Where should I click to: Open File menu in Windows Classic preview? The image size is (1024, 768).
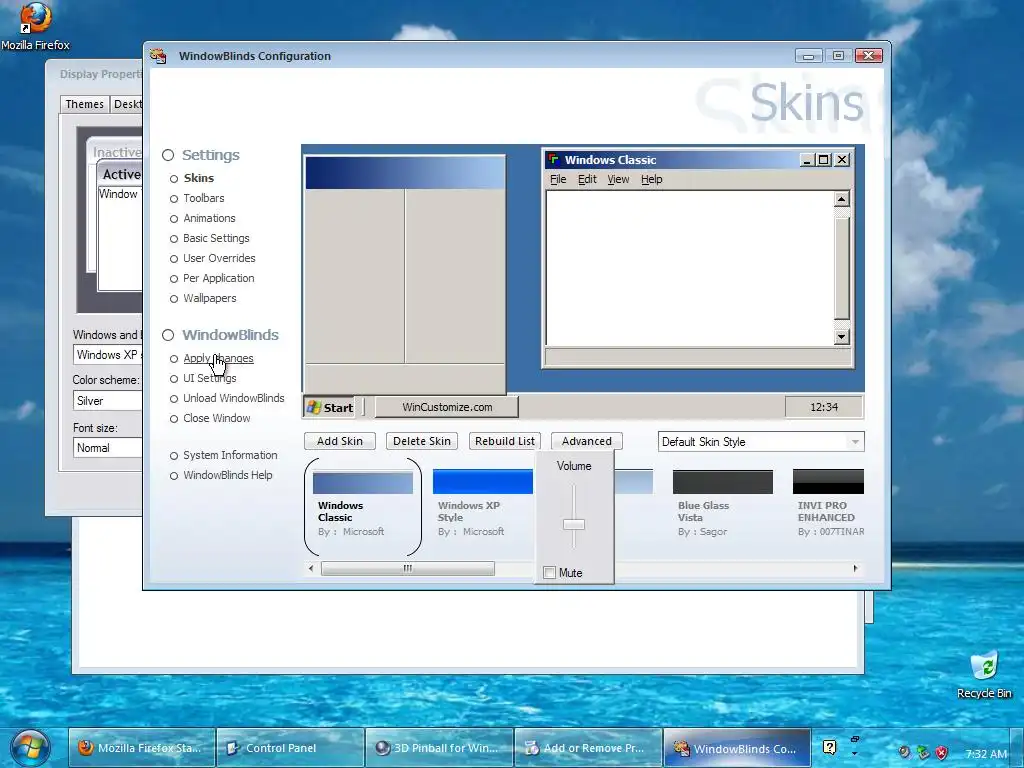pos(558,180)
